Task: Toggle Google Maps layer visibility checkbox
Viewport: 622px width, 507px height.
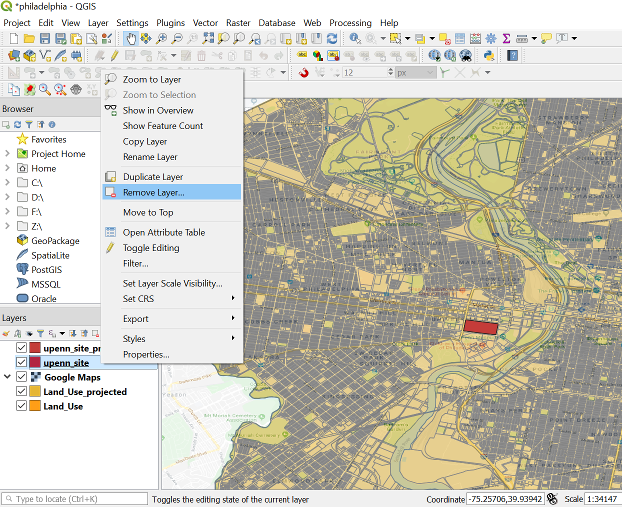Action: pos(21,378)
